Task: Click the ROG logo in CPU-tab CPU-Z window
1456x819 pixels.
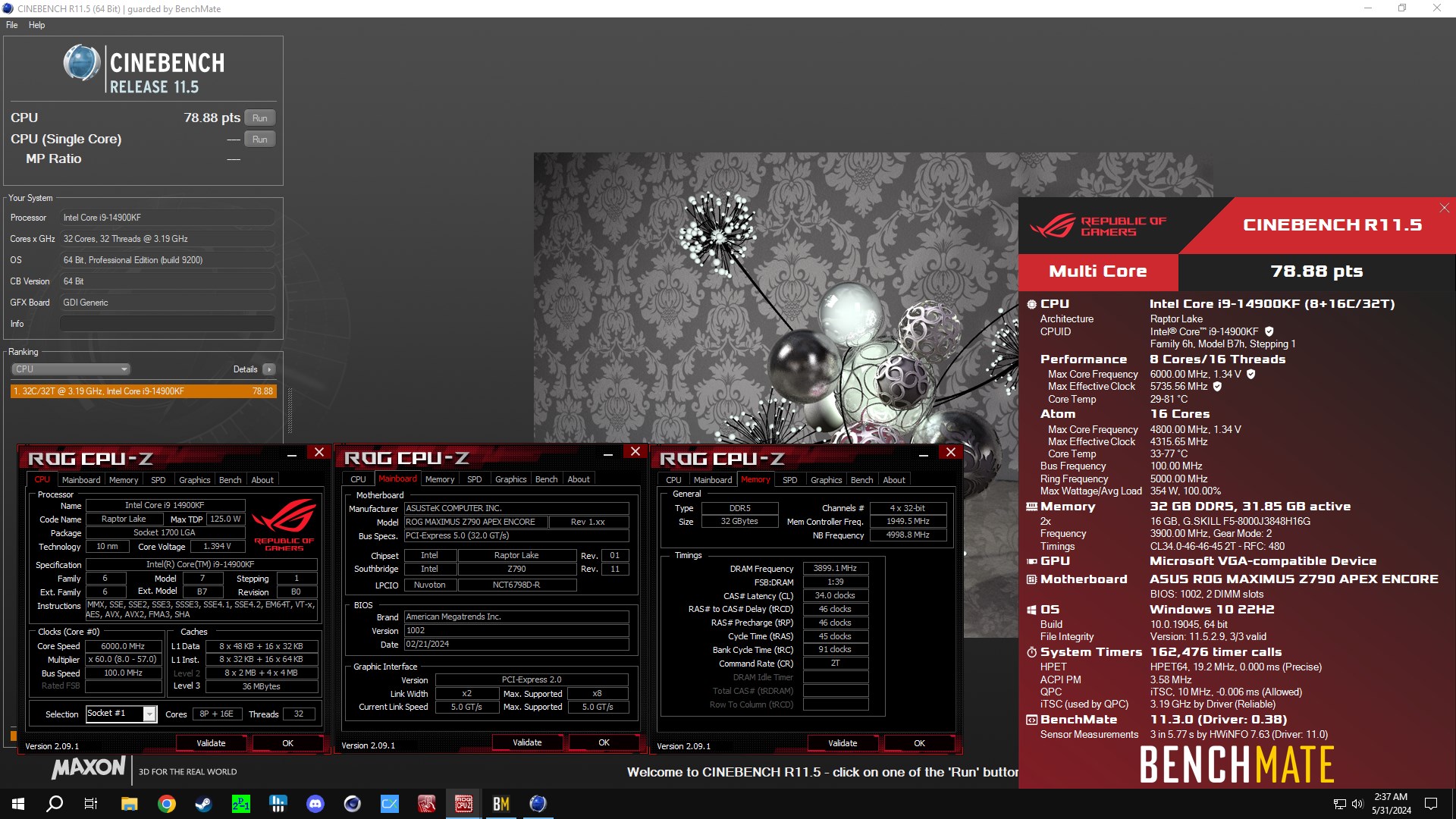Action: click(284, 523)
